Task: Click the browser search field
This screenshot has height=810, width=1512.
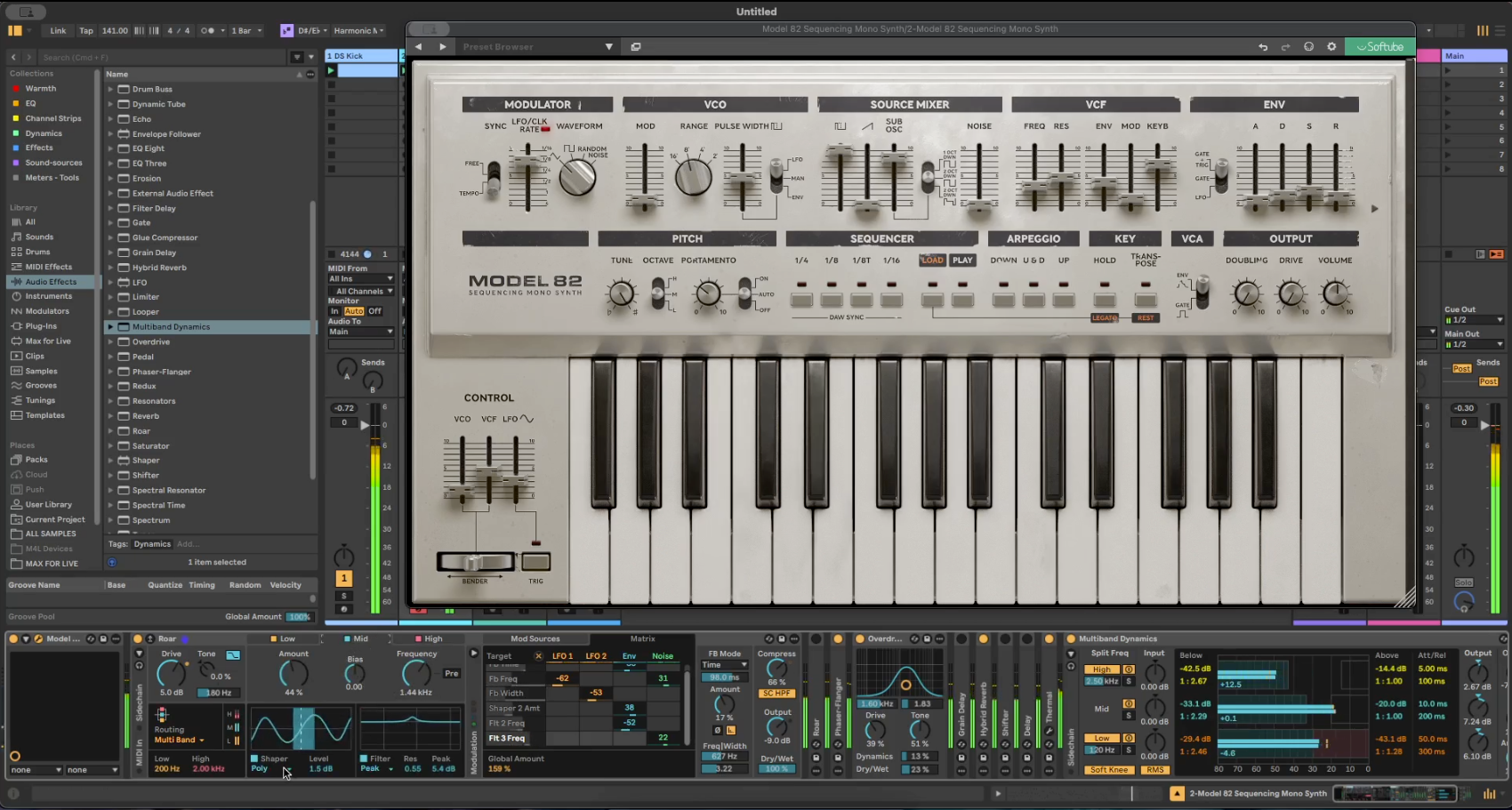Action: coord(160,58)
